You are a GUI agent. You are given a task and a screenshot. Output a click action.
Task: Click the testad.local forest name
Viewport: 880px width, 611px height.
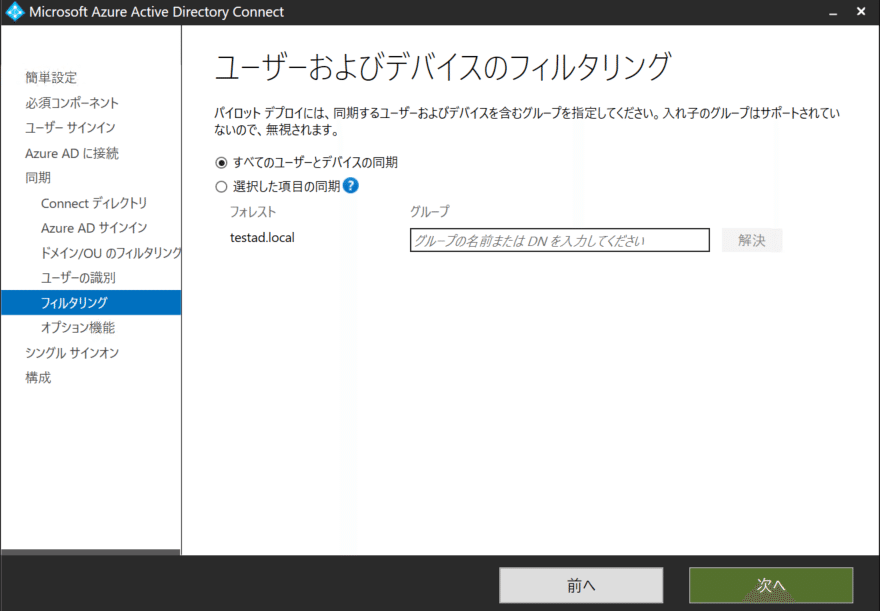[262, 238]
